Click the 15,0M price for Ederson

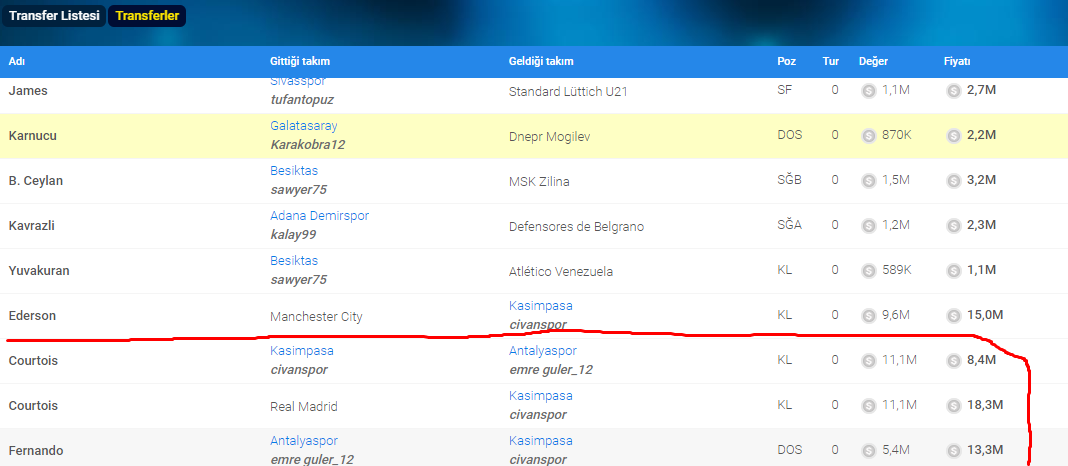click(985, 315)
